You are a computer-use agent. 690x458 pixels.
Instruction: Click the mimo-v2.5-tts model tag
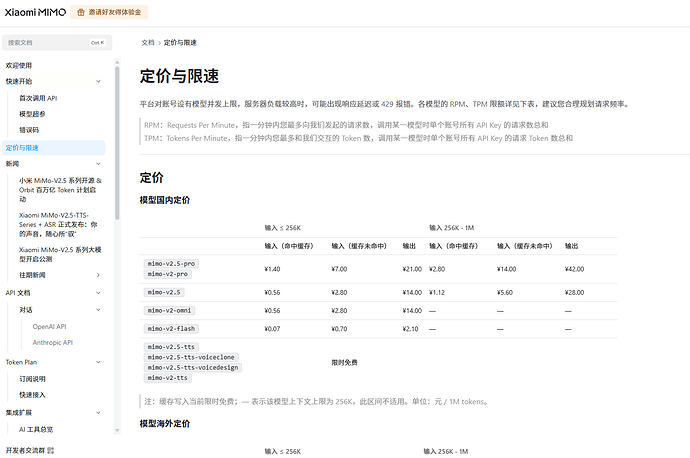[x=171, y=347]
